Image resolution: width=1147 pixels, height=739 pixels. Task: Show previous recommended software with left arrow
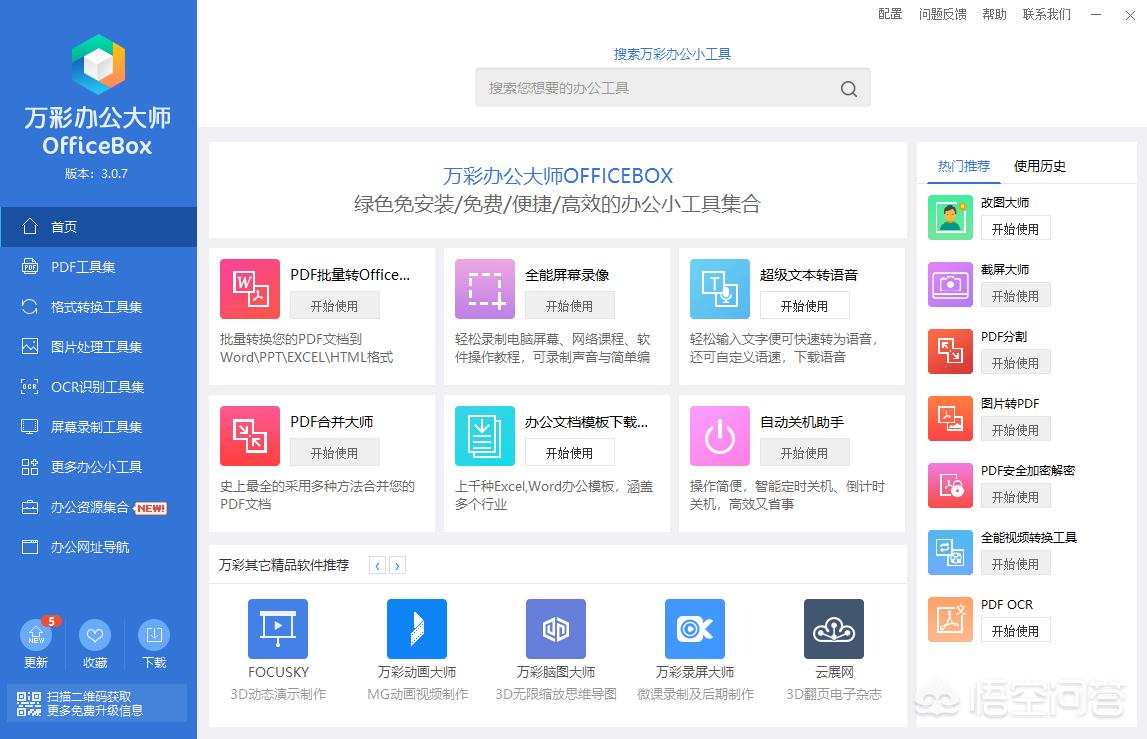377,566
